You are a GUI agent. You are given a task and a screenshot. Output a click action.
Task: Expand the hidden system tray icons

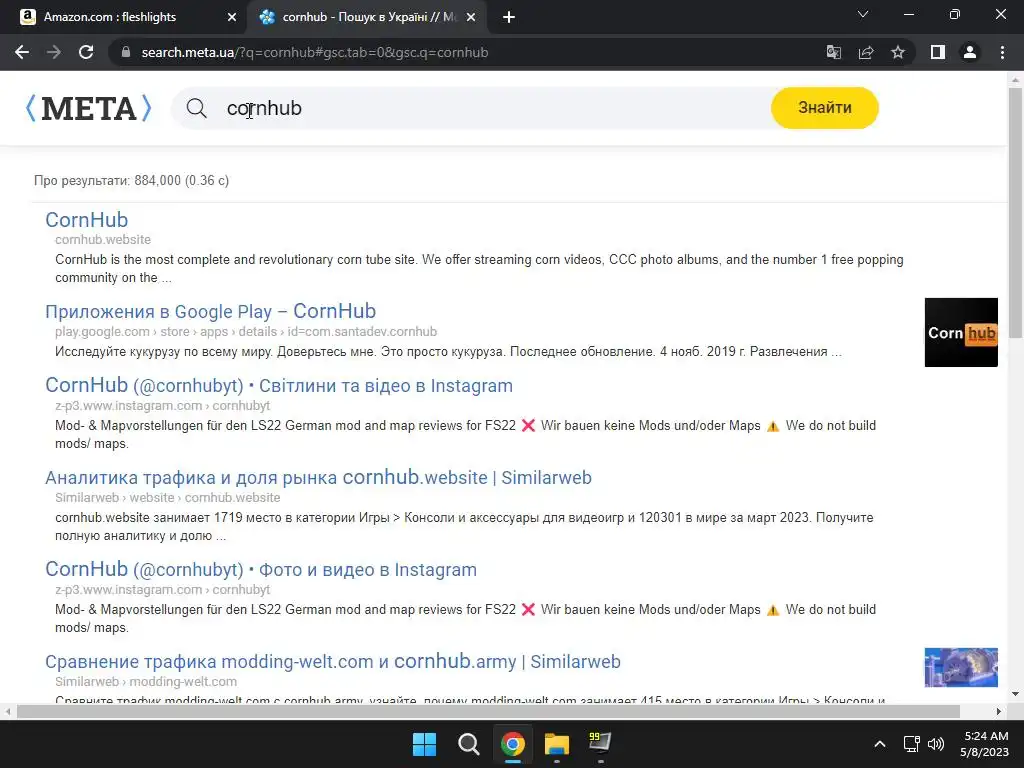[x=880, y=744]
